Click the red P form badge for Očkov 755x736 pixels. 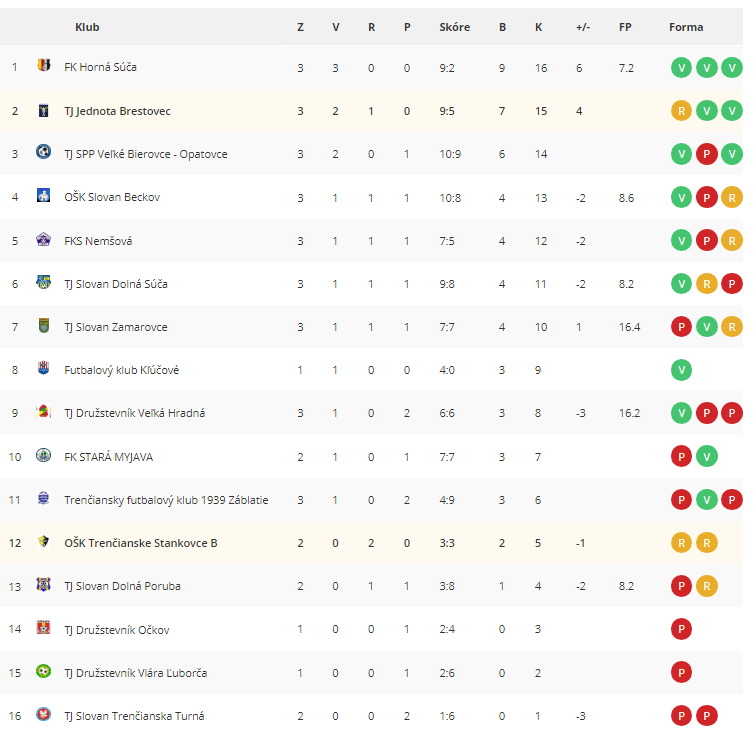(x=681, y=629)
